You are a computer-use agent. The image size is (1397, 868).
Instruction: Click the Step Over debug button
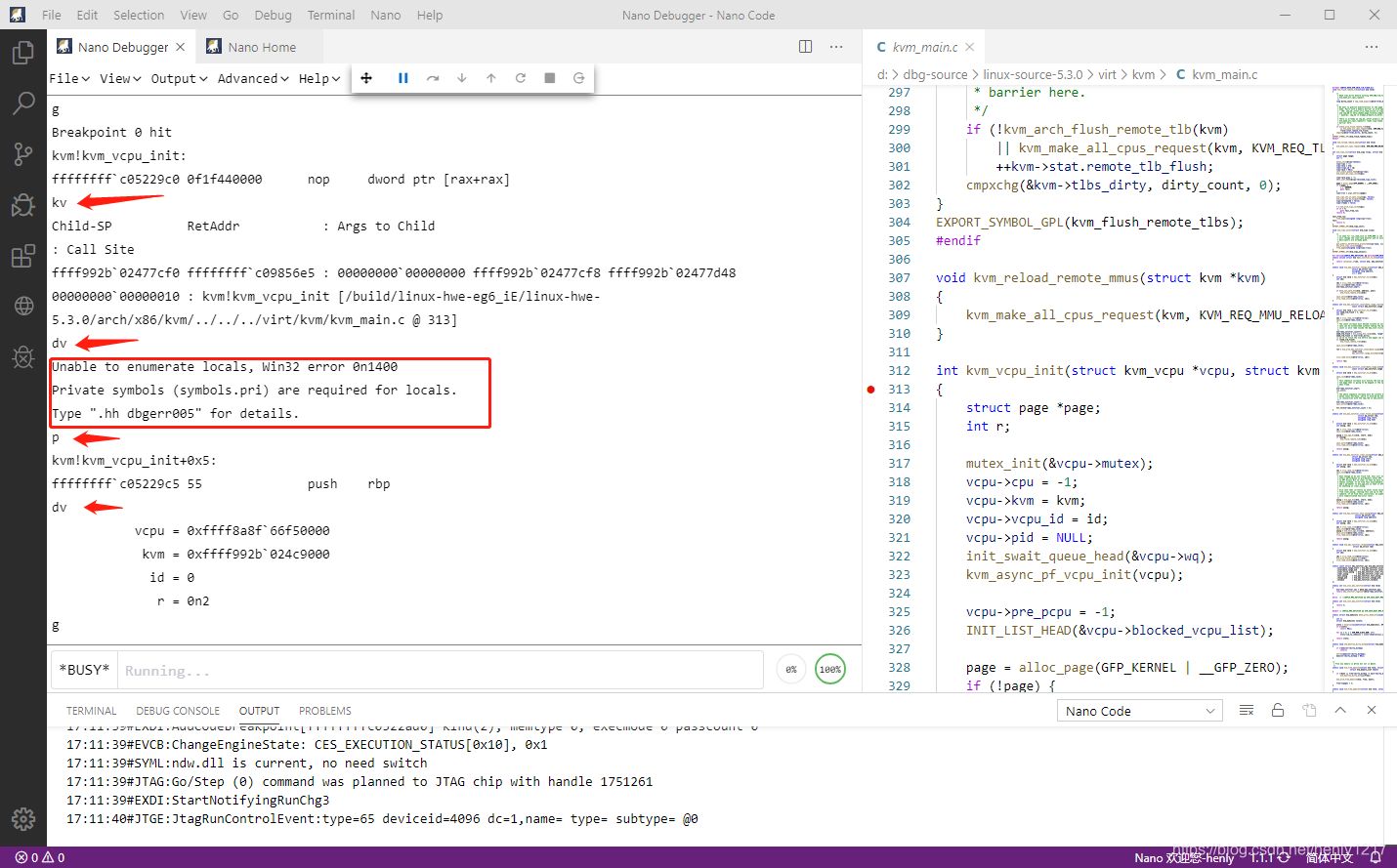[x=432, y=78]
